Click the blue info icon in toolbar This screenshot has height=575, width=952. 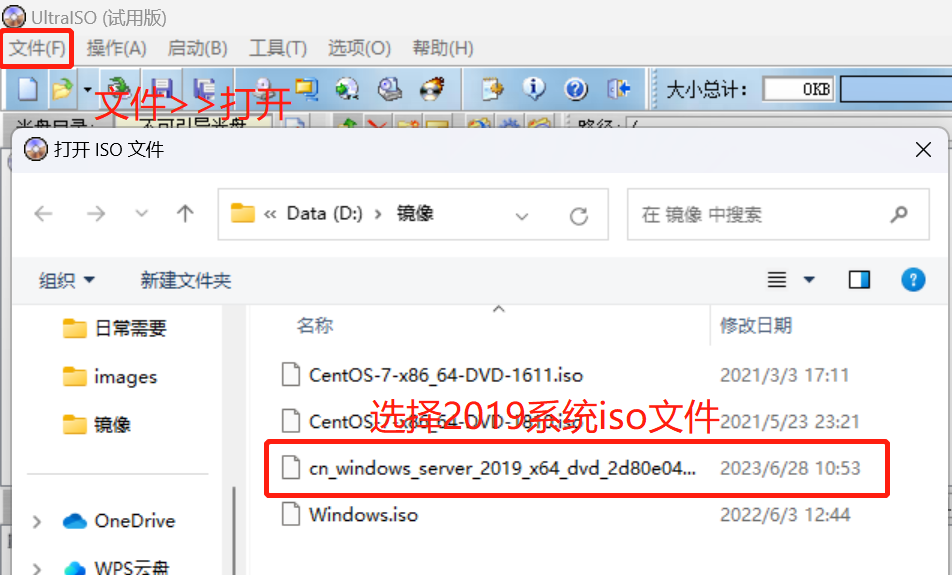tap(534, 89)
